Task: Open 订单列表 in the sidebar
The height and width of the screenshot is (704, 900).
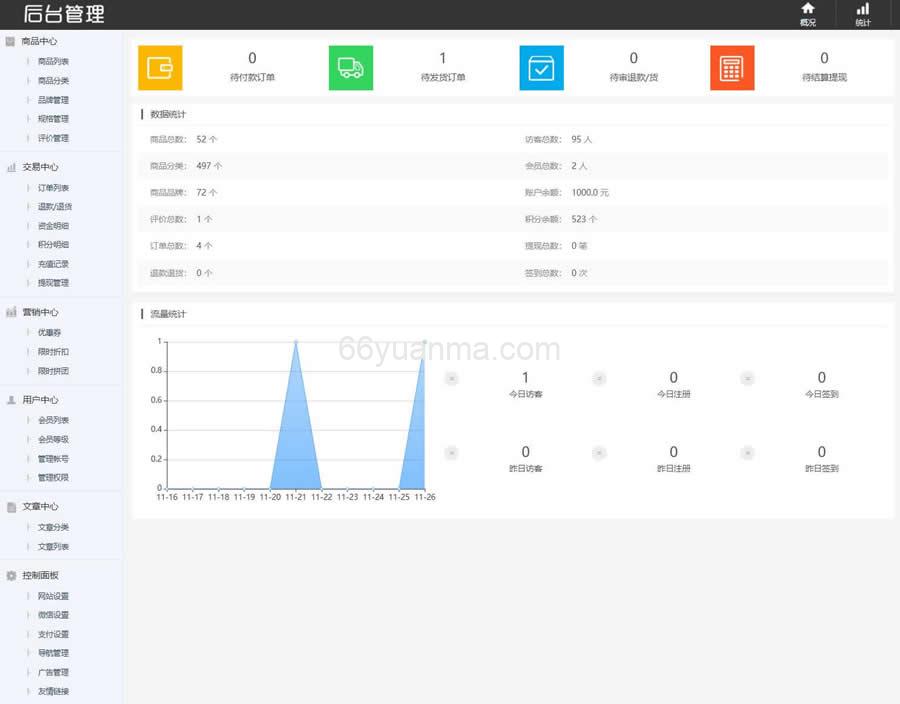Action: coord(53,188)
